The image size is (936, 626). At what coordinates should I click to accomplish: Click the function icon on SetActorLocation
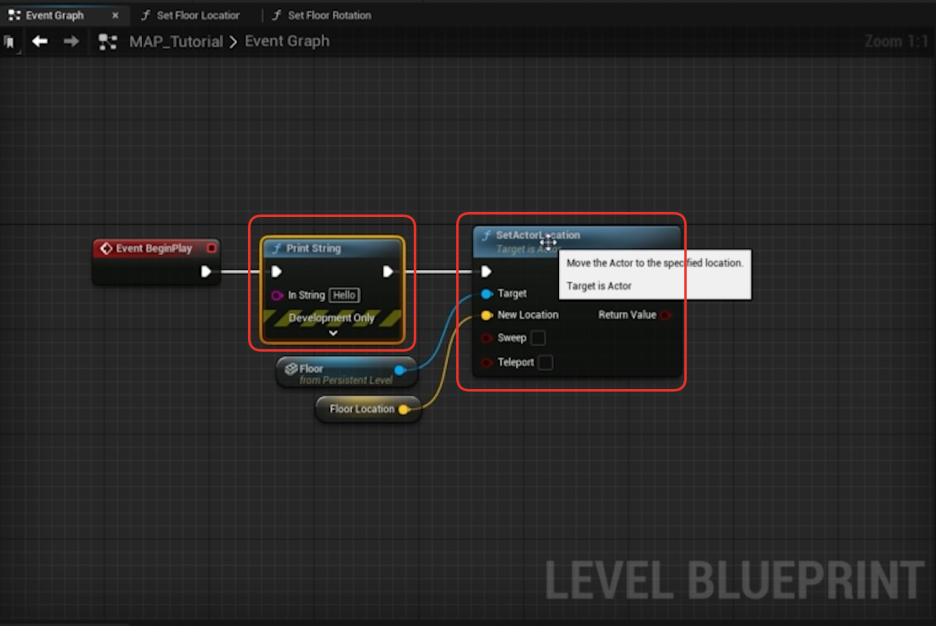[486, 236]
